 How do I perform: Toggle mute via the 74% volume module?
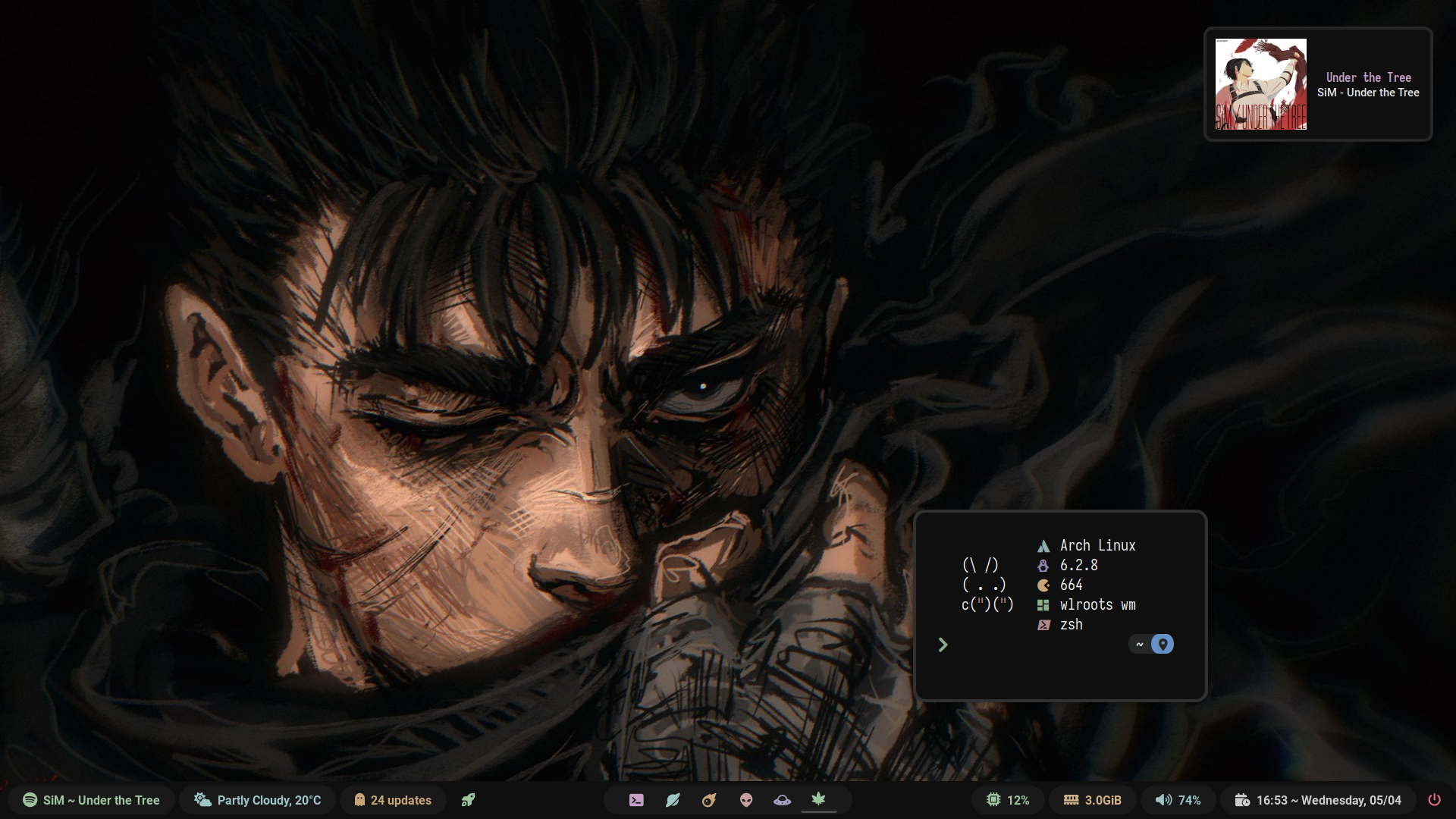[x=1178, y=800]
